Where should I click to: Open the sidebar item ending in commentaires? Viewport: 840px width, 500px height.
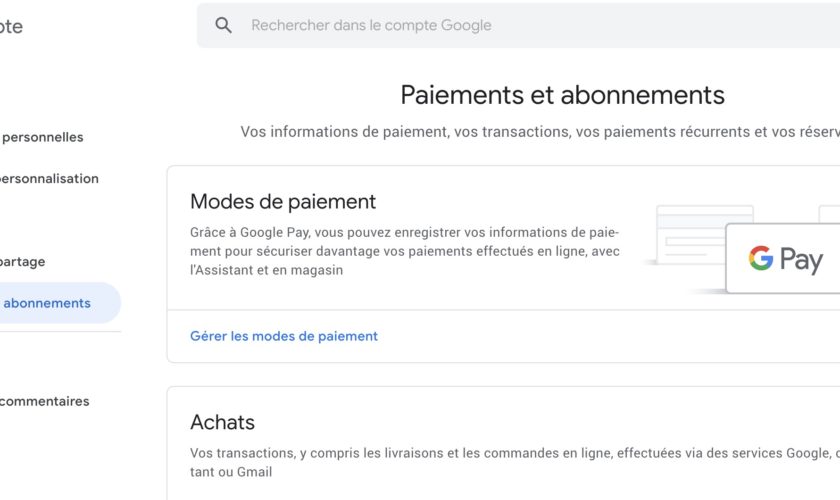[x=44, y=402]
